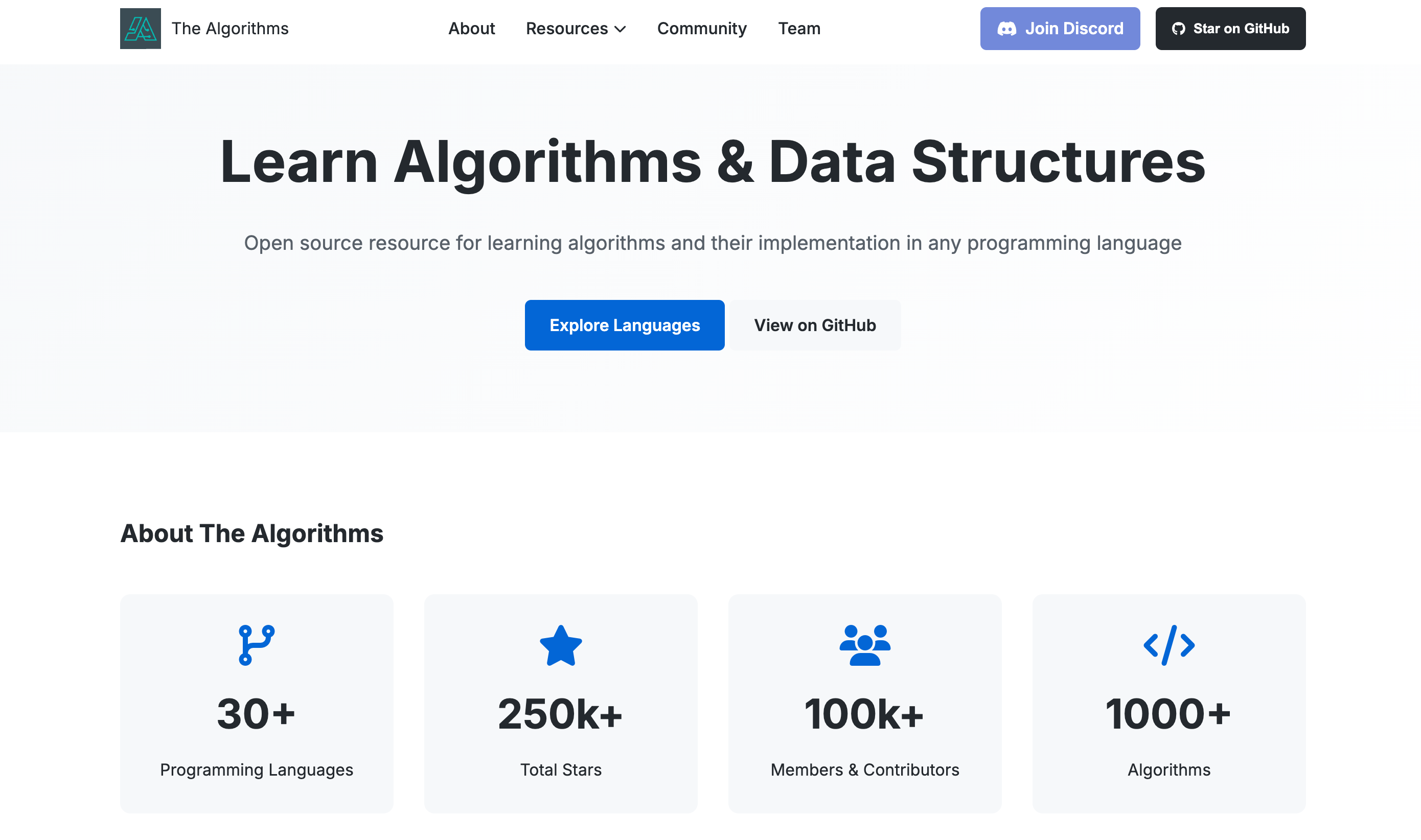
Task: Select the star icon above Total Stars
Action: tap(560, 645)
